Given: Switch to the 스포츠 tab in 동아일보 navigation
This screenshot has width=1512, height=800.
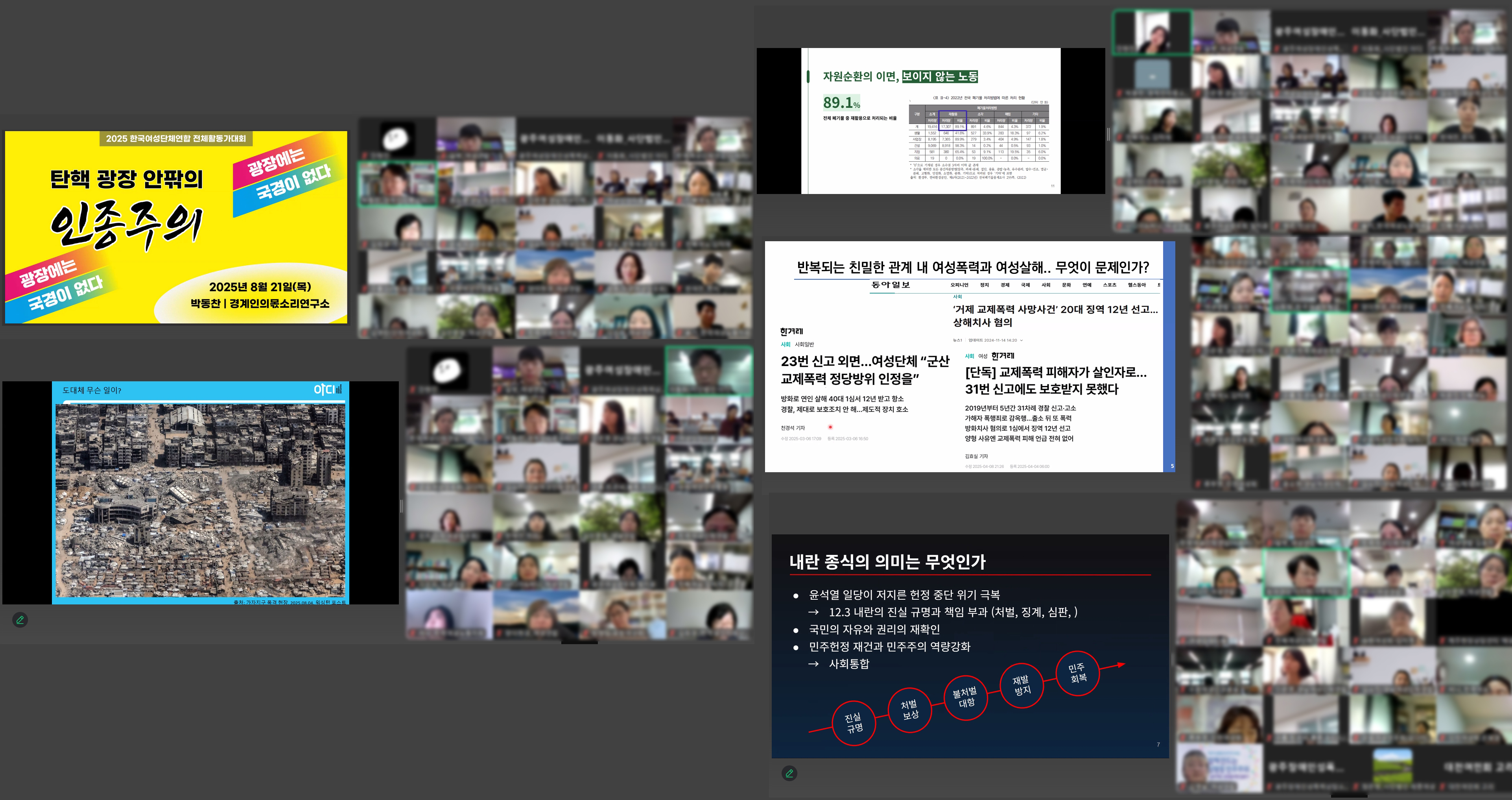Looking at the screenshot, I should coord(1109,285).
